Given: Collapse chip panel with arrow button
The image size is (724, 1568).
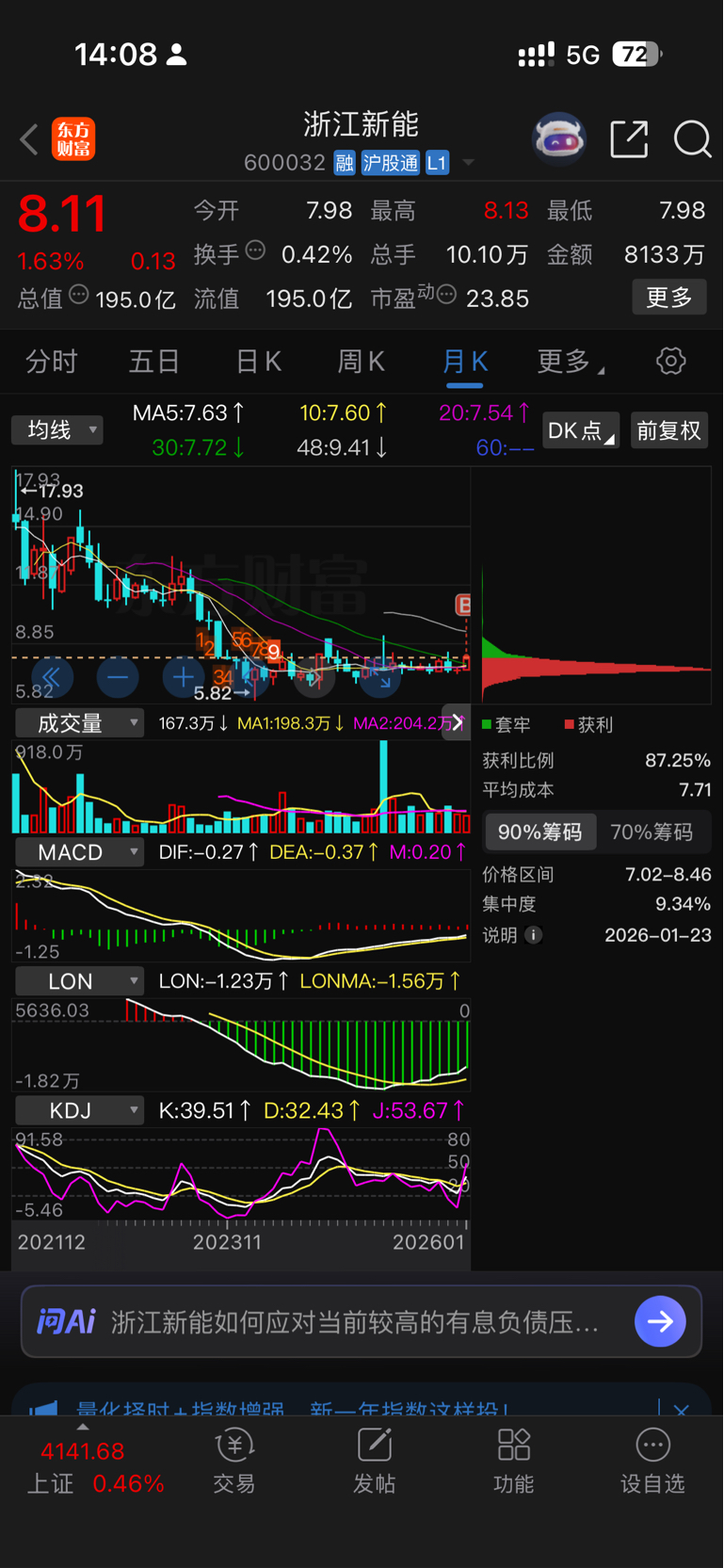Looking at the screenshot, I should [x=457, y=722].
